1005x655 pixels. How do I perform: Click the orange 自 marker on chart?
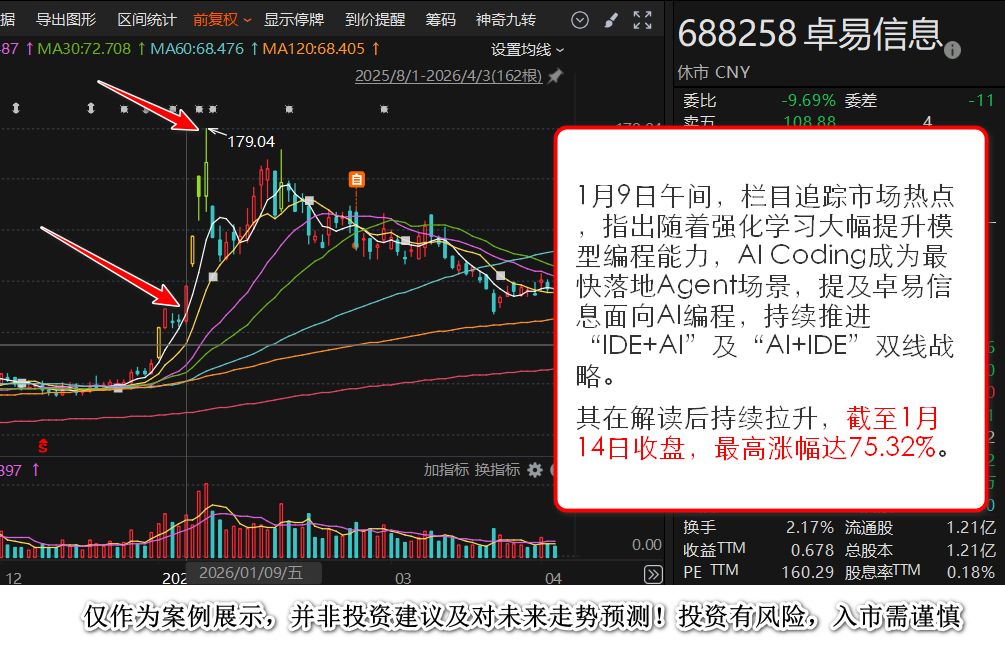[x=356, y=180]
